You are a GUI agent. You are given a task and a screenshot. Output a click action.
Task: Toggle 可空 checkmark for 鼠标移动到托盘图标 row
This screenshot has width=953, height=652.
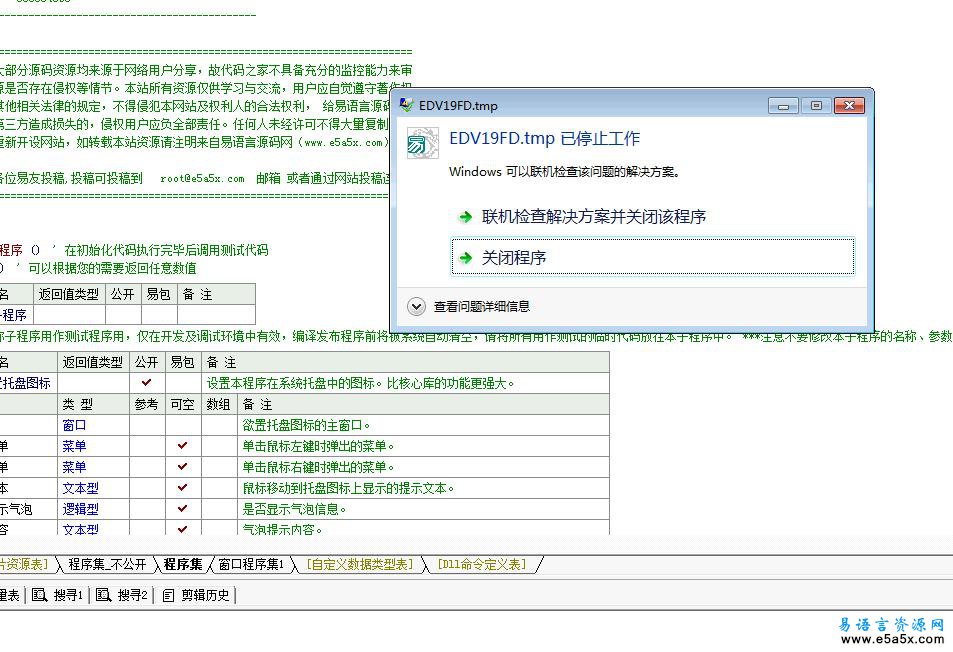(x=182, y=487)
